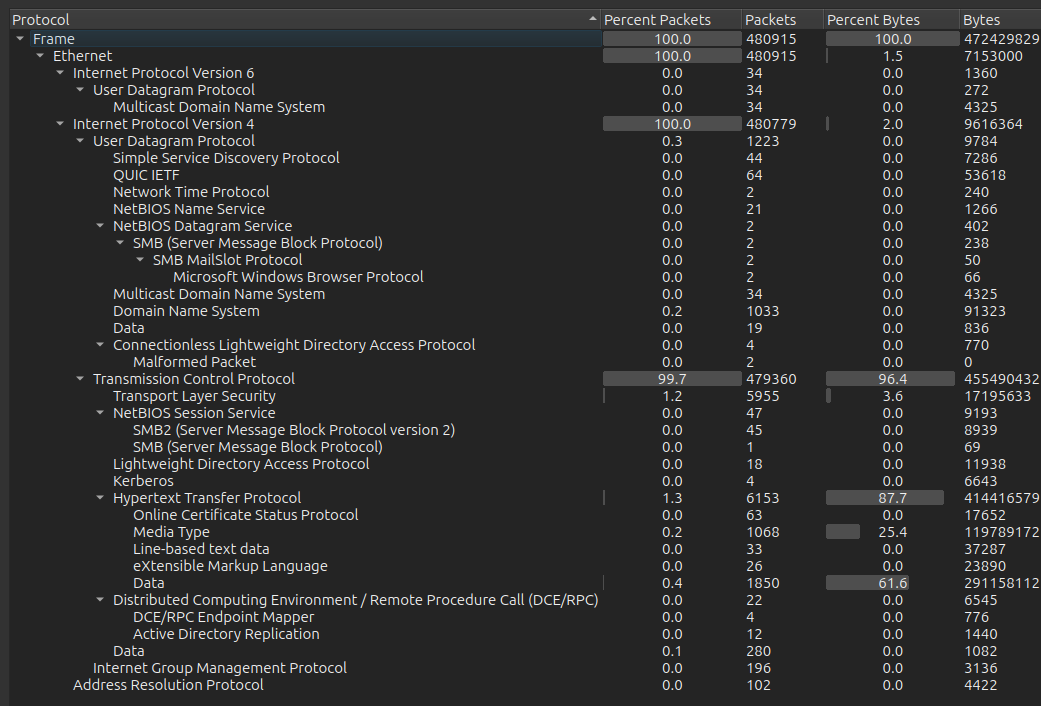The height and width of the screenshot is (706, 1041).
Task: Sort by the Protocol column header
Action: coord(300,20)
